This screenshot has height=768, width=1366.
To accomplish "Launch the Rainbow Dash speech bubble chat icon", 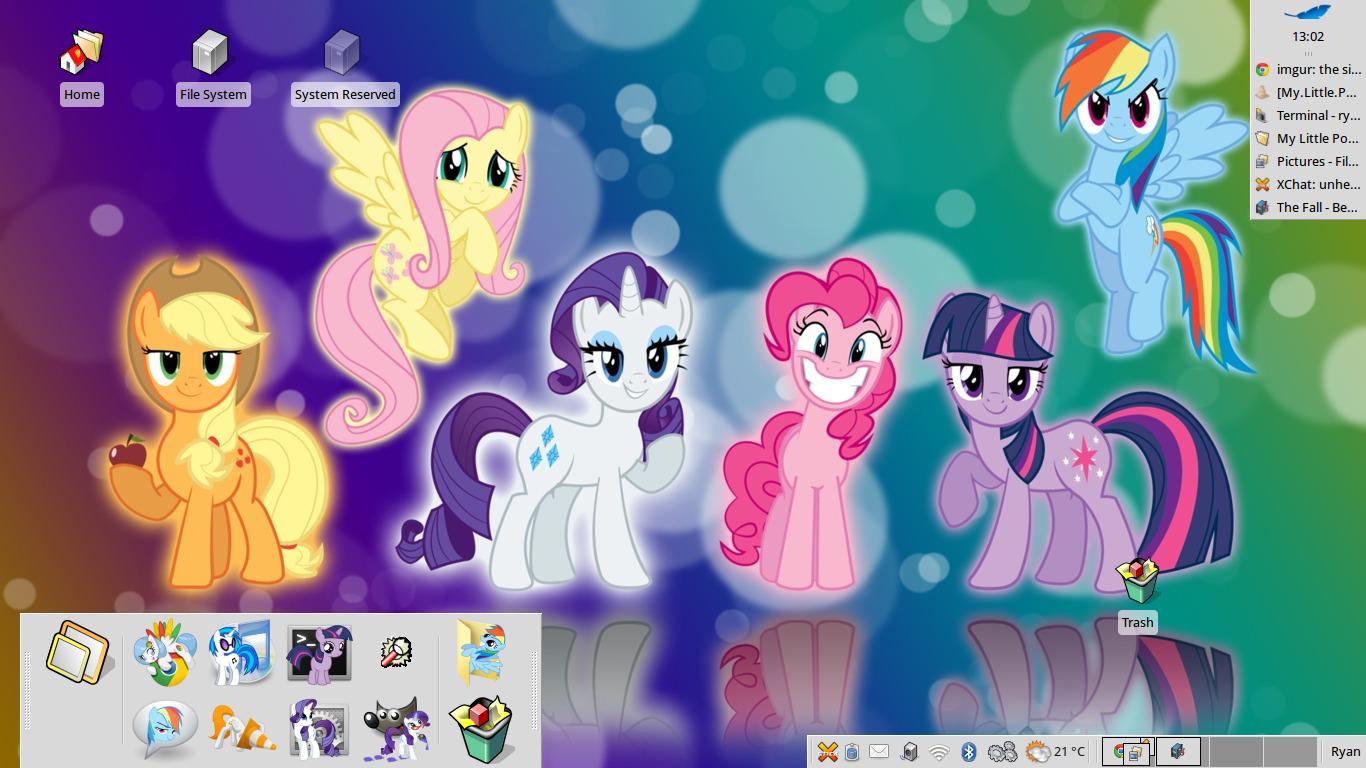I will point(164,728).
